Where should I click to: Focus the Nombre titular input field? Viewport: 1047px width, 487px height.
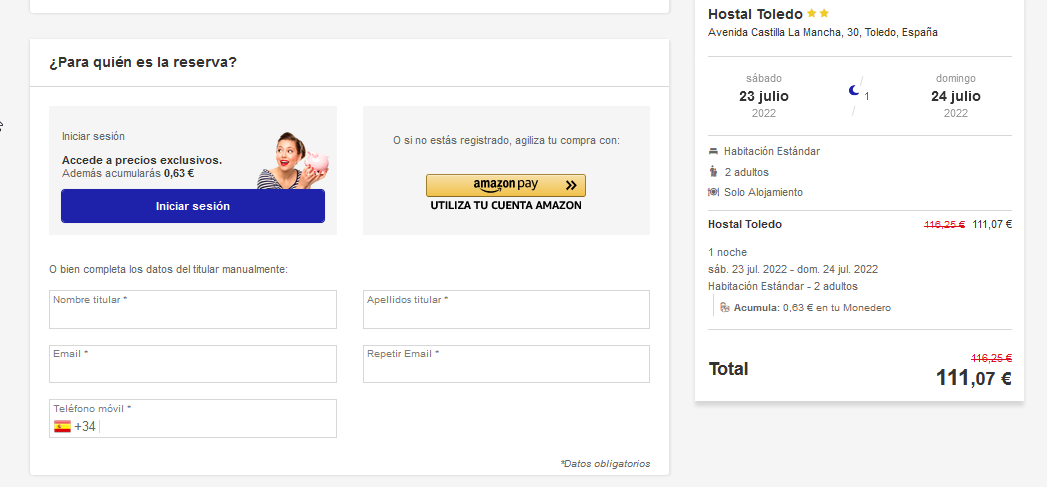pos(192,316)
